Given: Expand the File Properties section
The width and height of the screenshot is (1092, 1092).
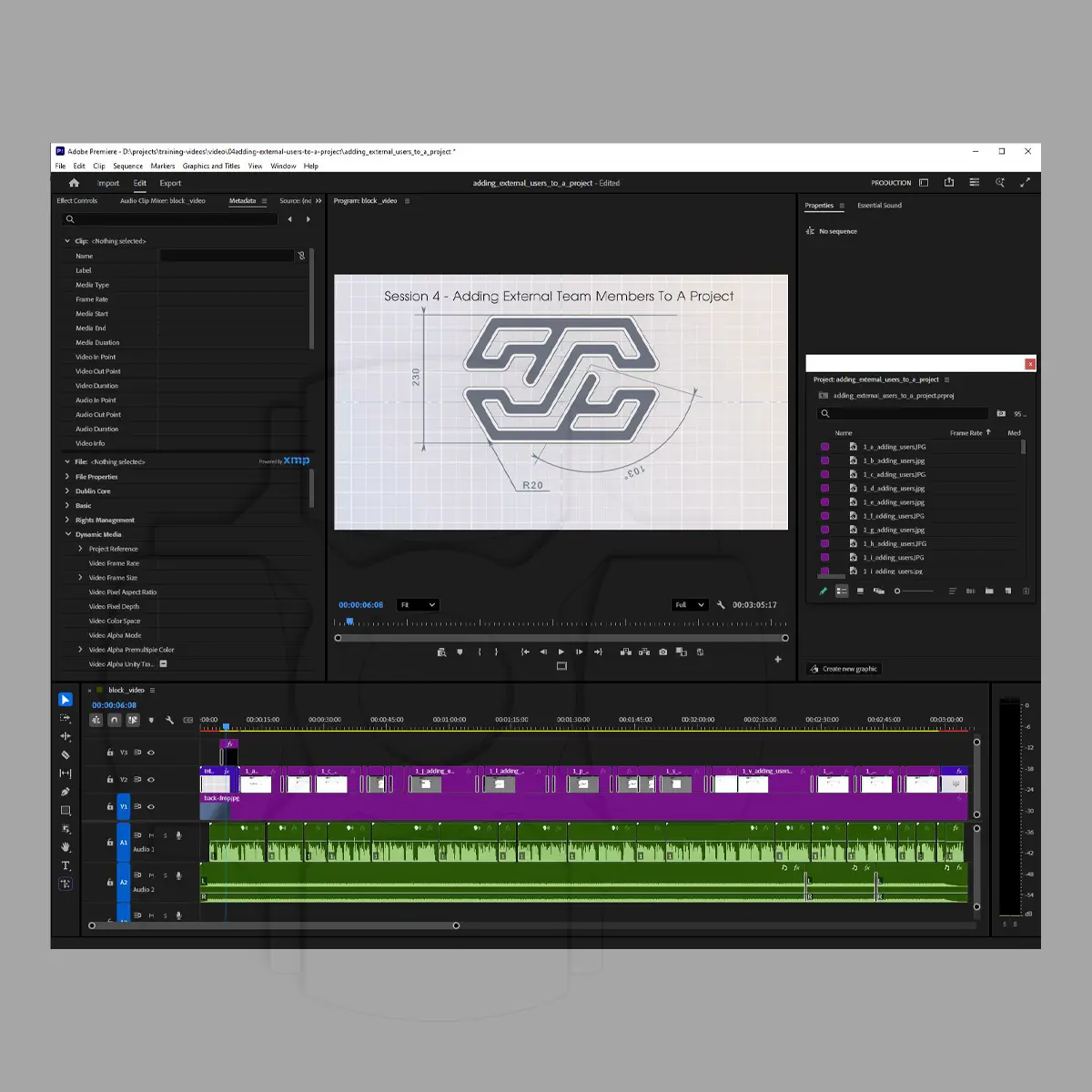Looking at the screenshot, I should tap(67, 477).
